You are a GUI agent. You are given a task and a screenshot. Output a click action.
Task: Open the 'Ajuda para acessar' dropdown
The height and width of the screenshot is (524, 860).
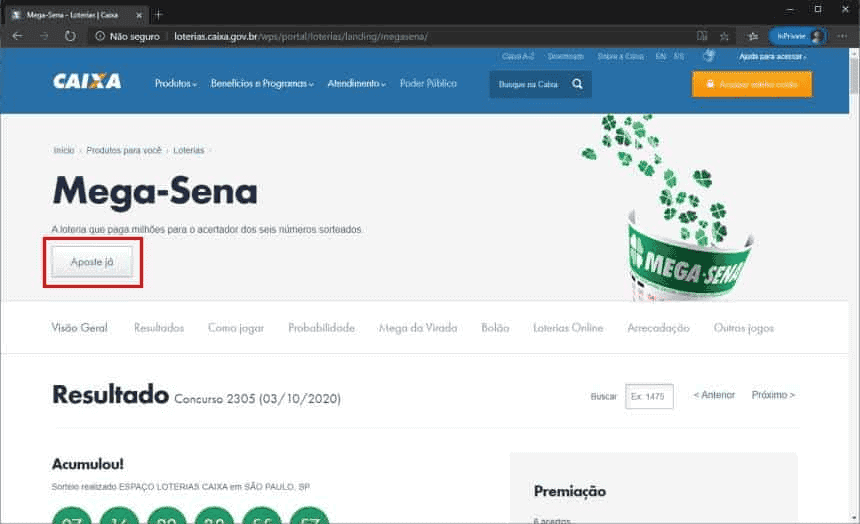[772, 57]
